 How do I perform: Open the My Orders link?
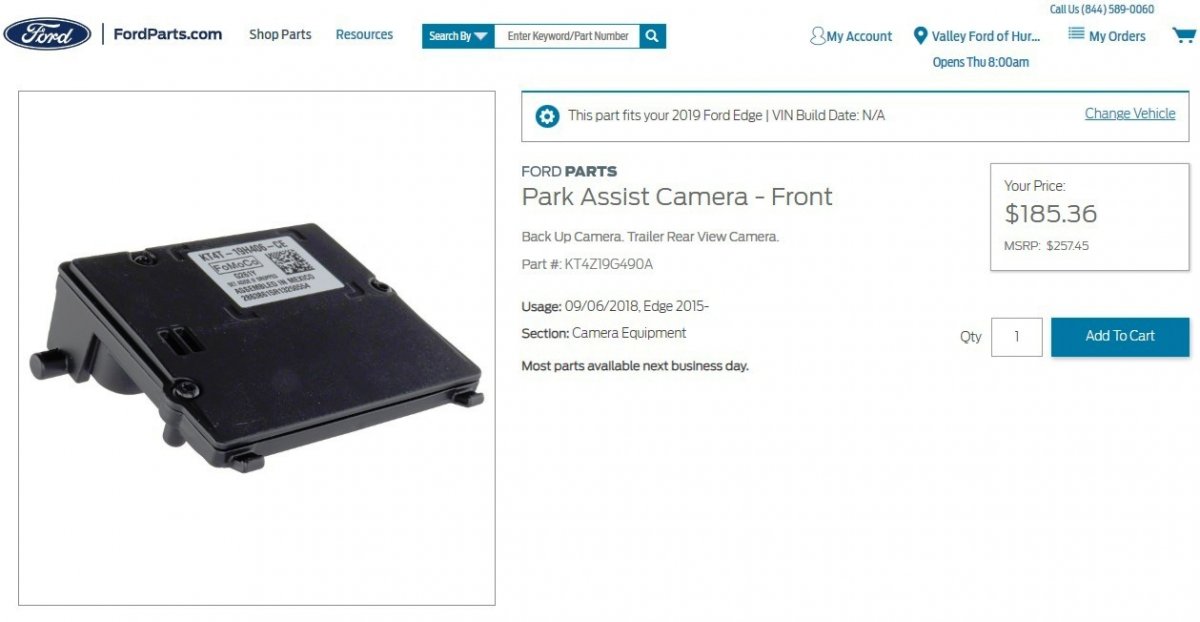(1117, 36)
